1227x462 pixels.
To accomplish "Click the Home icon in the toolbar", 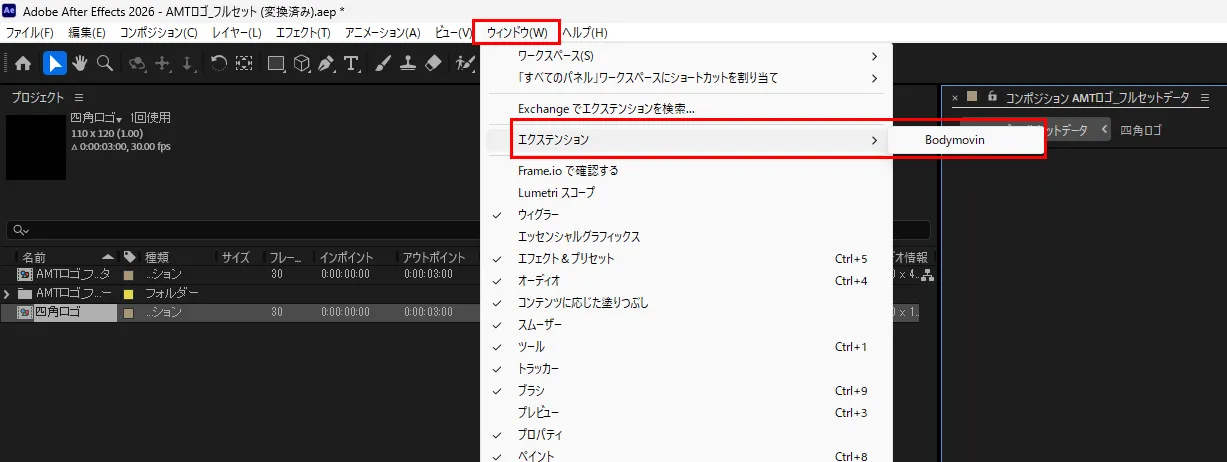I will pyautogui.click(x=24, y=63).
